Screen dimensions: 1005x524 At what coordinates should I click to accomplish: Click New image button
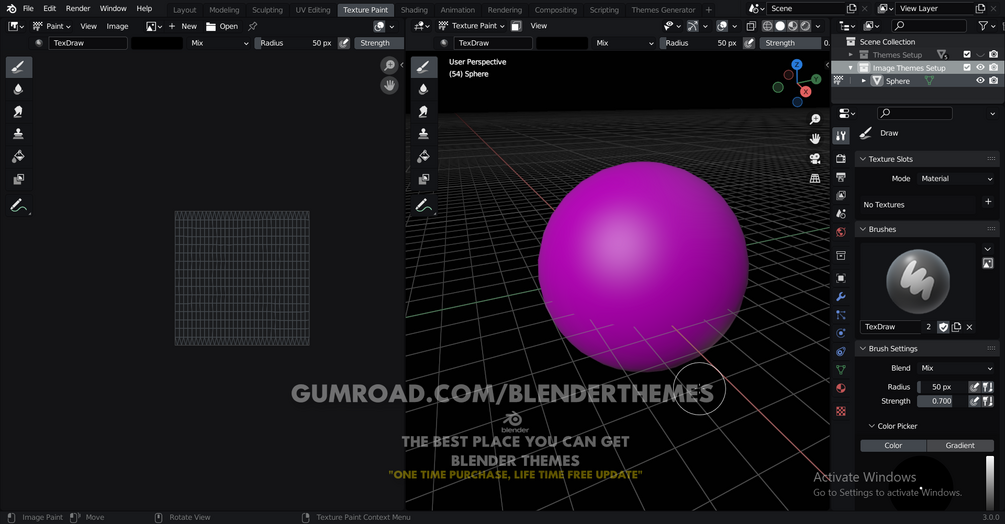183,26
